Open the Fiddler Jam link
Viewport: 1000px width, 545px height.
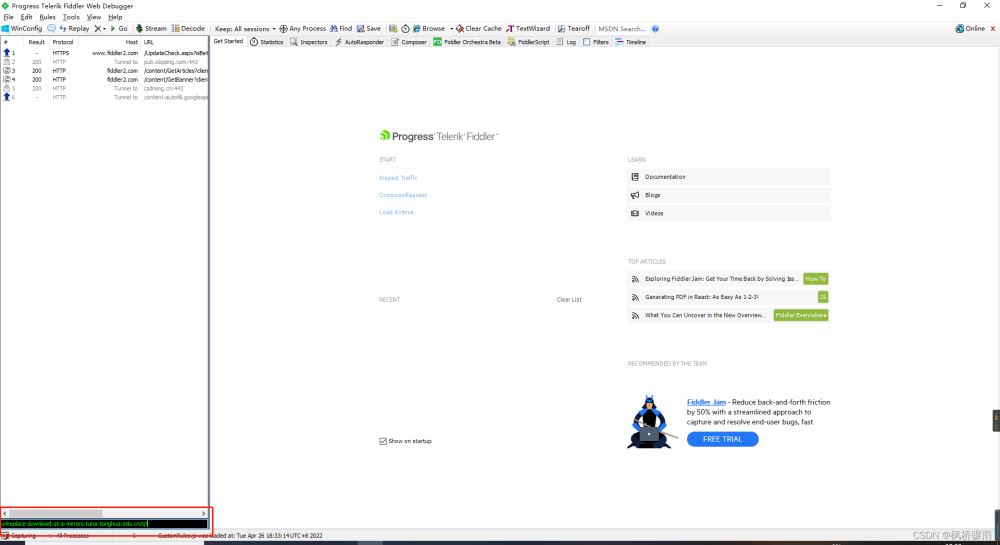tap(706, 402)
